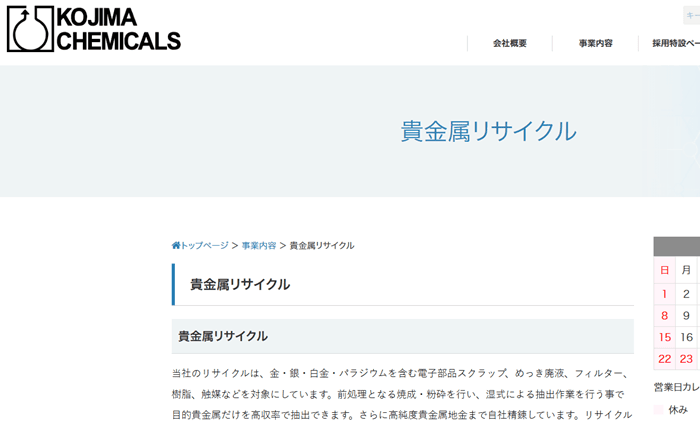Choose day 9 on the calendar
The height and width of the screenshot is (424, 700).
pyautogui.click(x=687, y=316)
